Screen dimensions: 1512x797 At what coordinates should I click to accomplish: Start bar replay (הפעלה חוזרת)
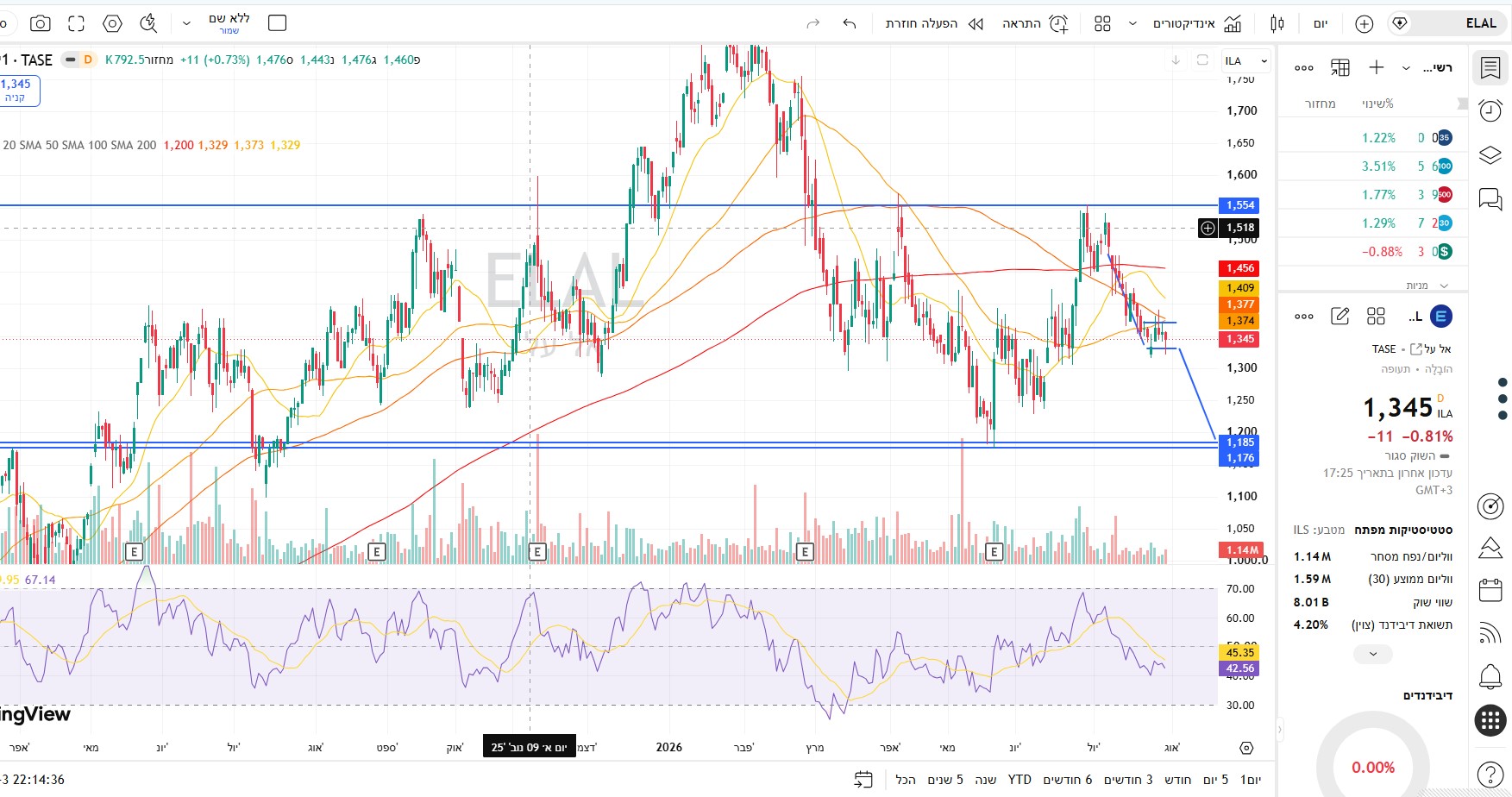click(x=934, y=23)
